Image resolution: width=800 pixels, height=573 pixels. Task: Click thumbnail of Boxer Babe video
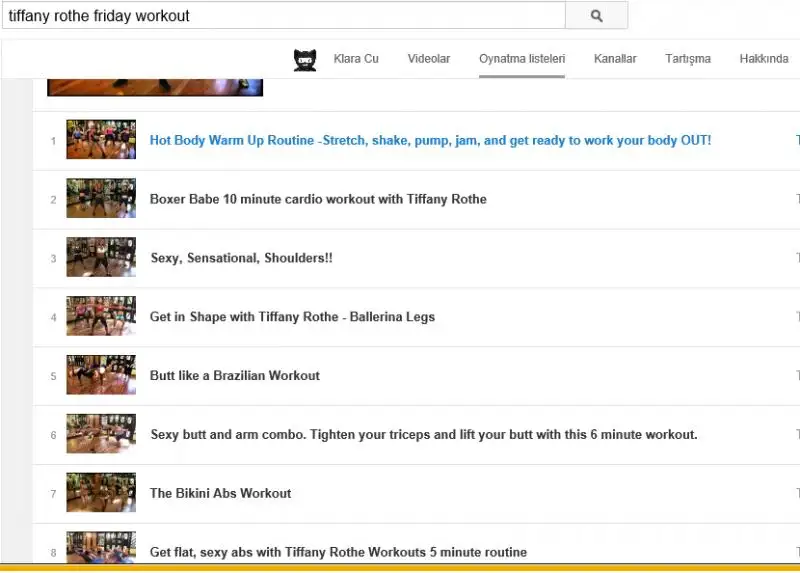click(x=101, y=199)
